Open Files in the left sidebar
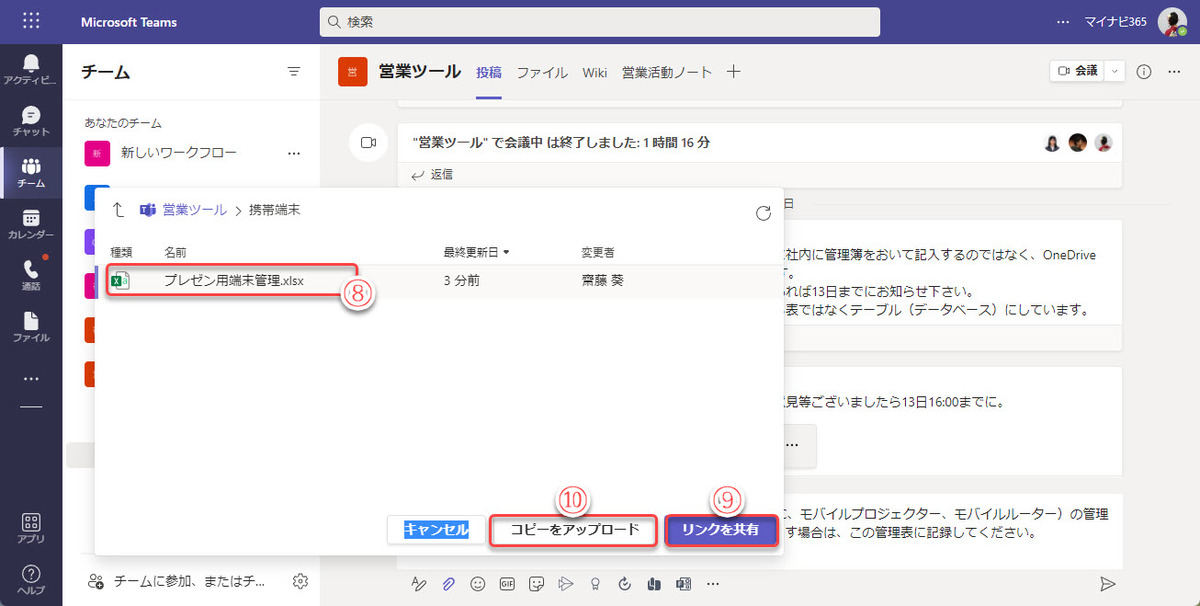Screen dimensions: 1200x606 31,327
